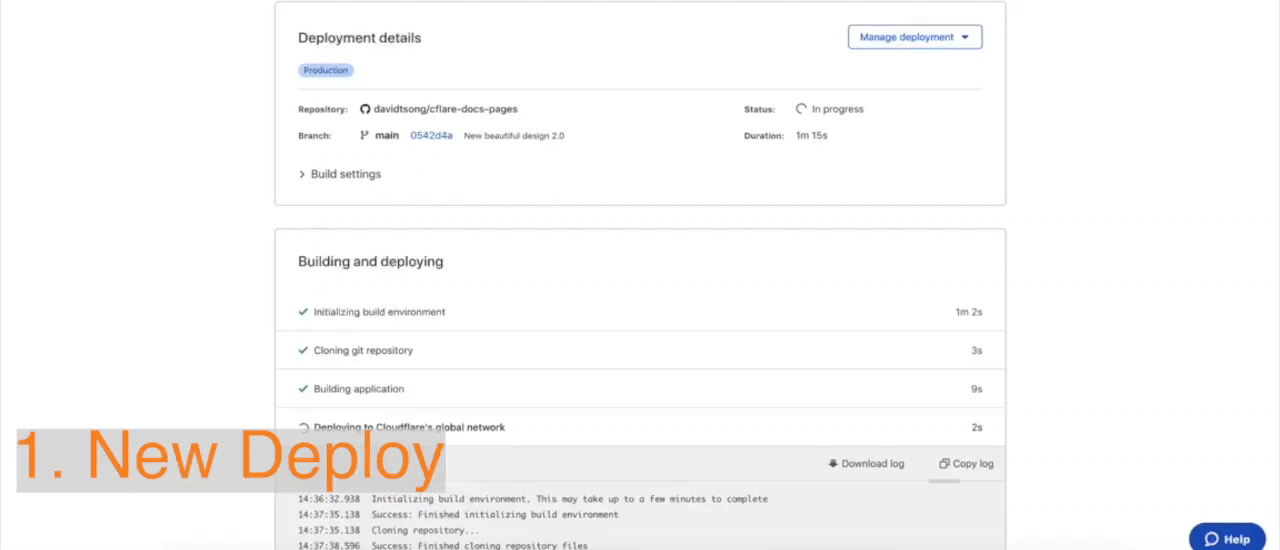Click the green checkmark for Building application

(x=303, y=389)
